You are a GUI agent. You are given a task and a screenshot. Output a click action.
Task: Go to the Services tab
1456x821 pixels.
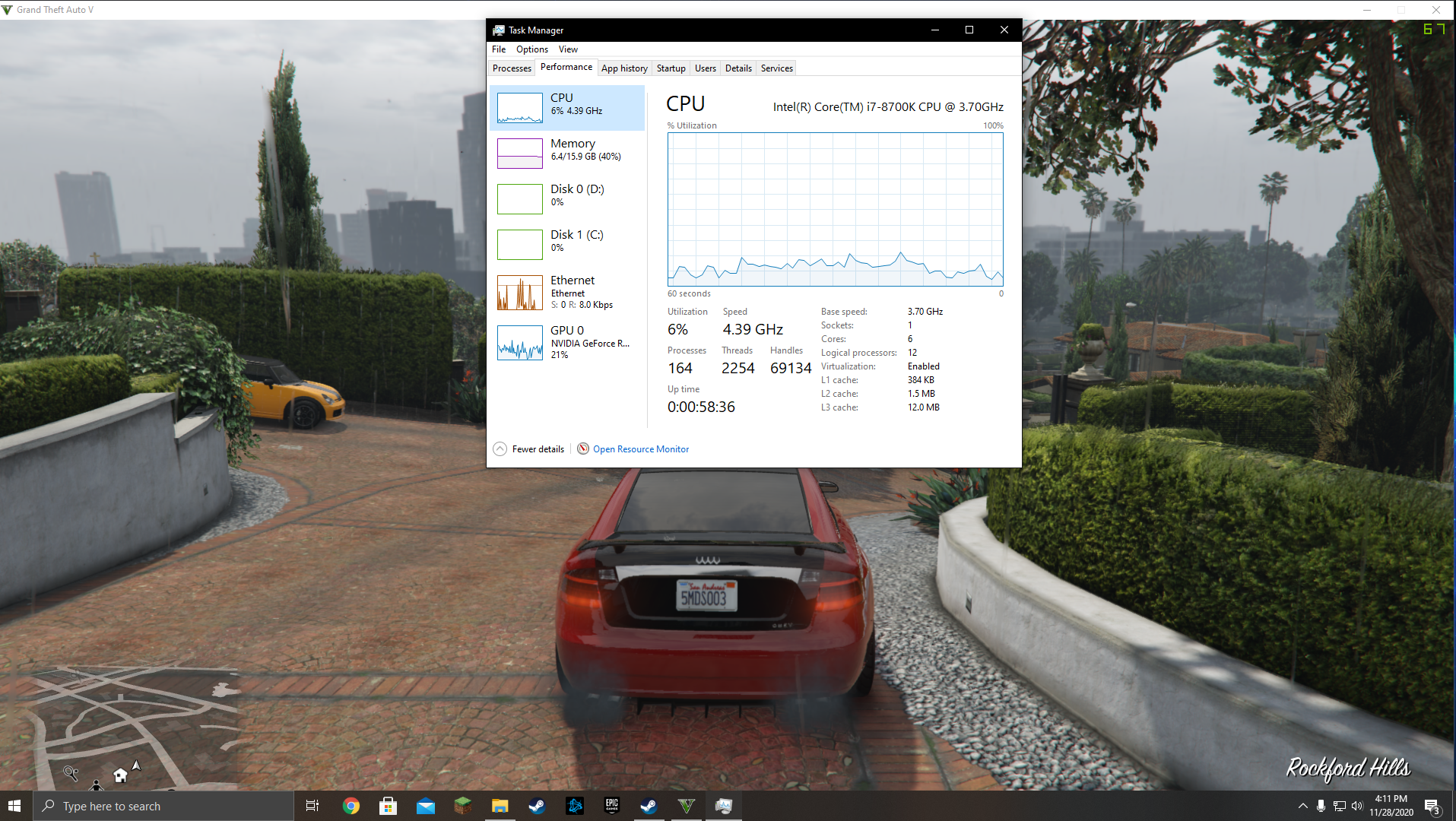[x=776, y=68]
